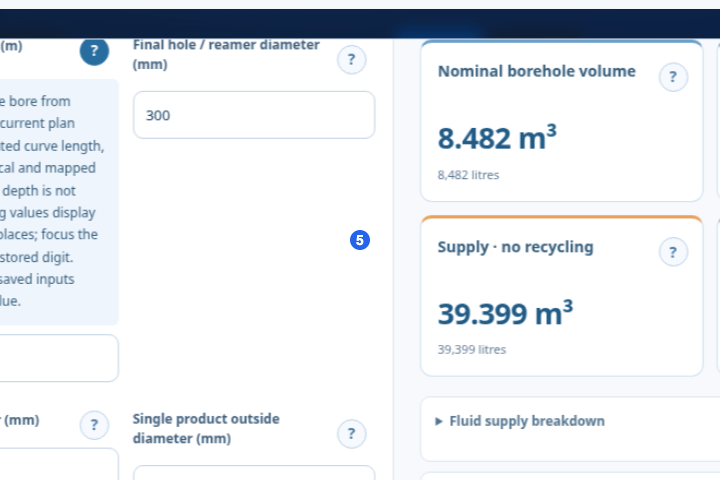
Task: Click the 39,399 litres text
Action: coord(472,350)
